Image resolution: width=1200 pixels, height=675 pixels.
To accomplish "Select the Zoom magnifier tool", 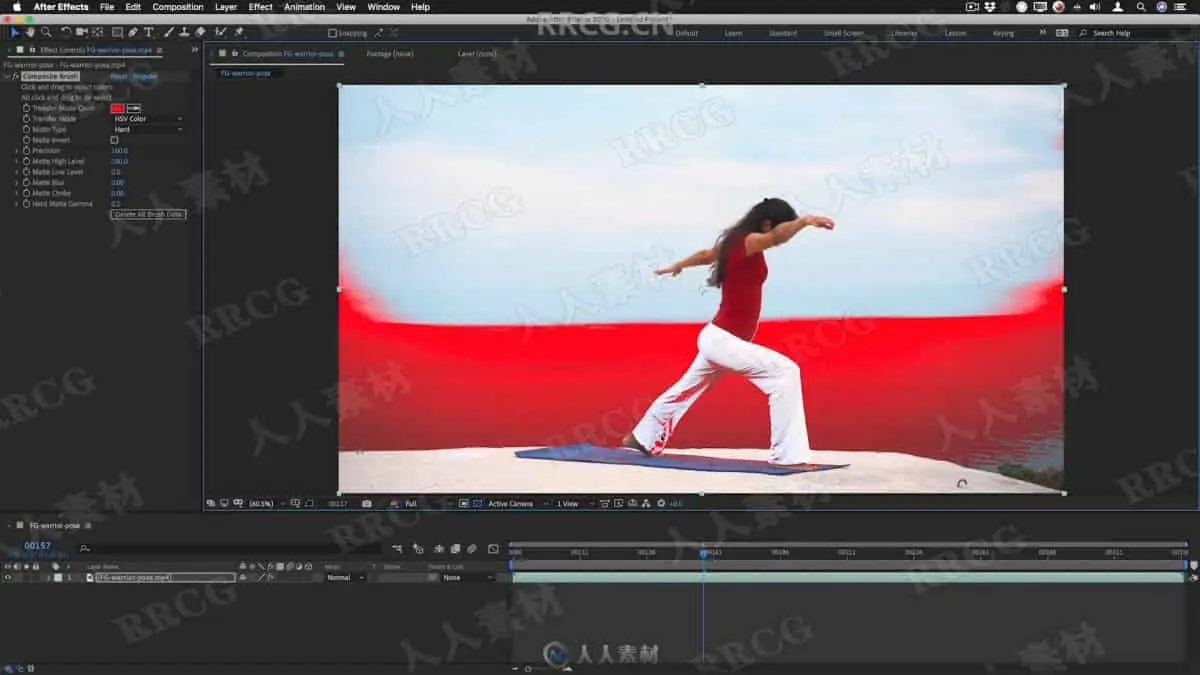I will click(46, 32).
